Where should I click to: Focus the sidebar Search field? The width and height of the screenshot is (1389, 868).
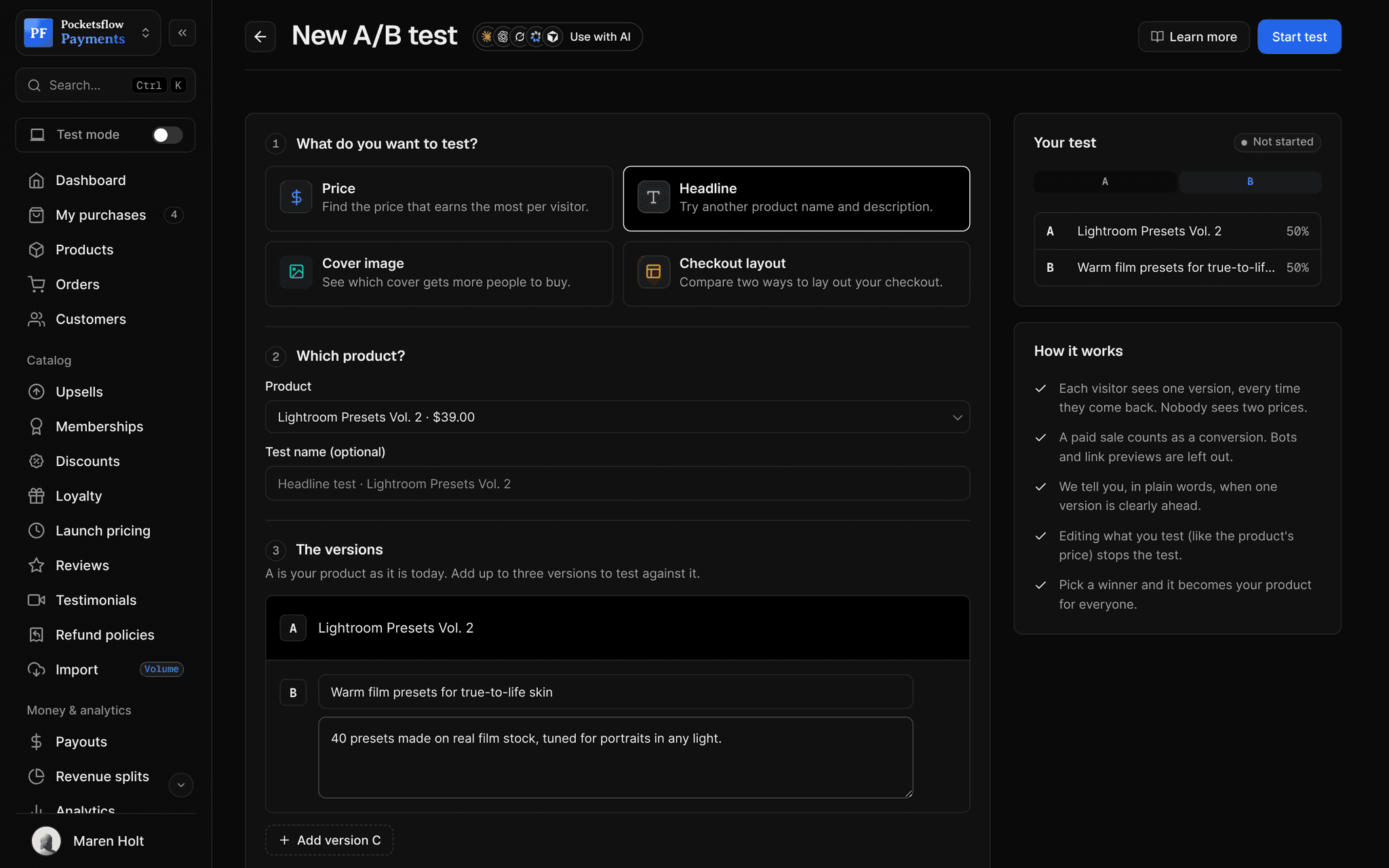pos(105,85)
